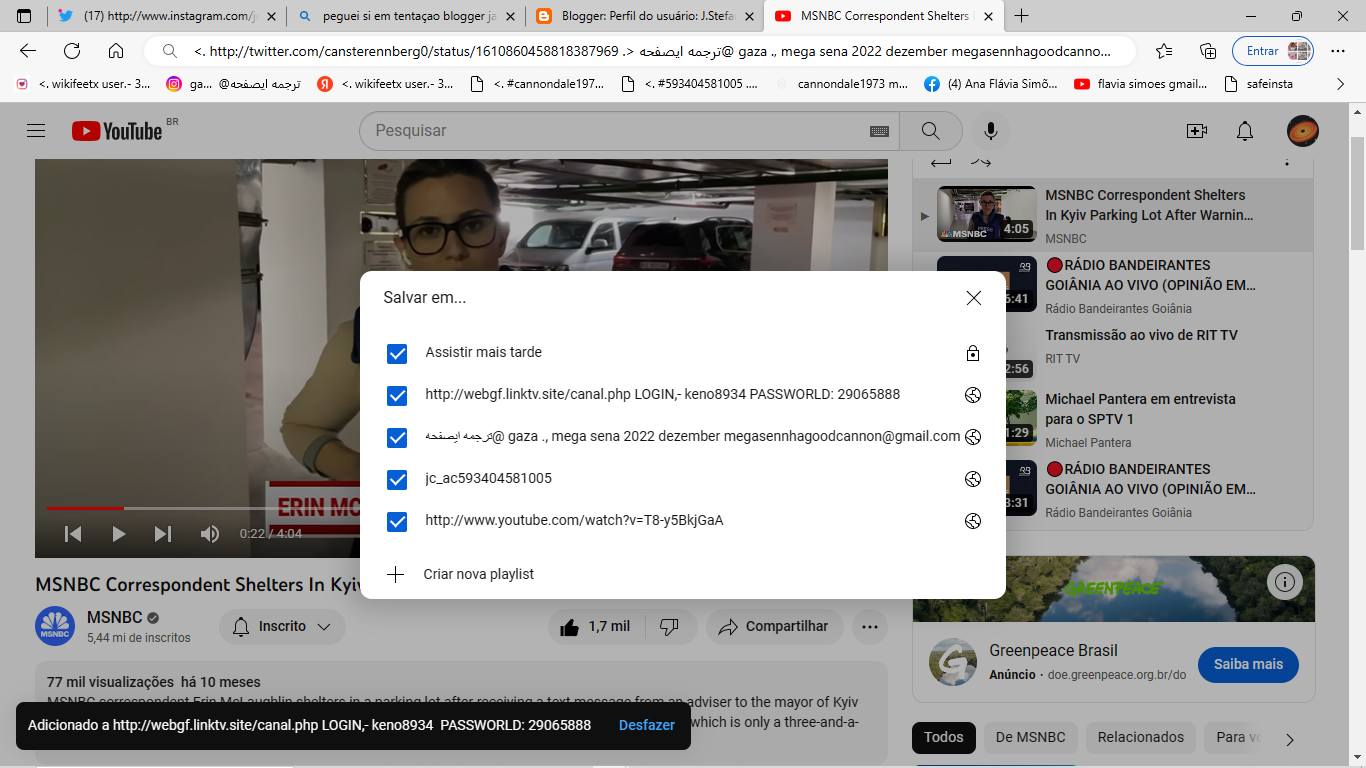This screenshot has height=768, width=1366.
Task: Click the globe icon beside jc_ac593404581005 playlist
Action: 972,479
